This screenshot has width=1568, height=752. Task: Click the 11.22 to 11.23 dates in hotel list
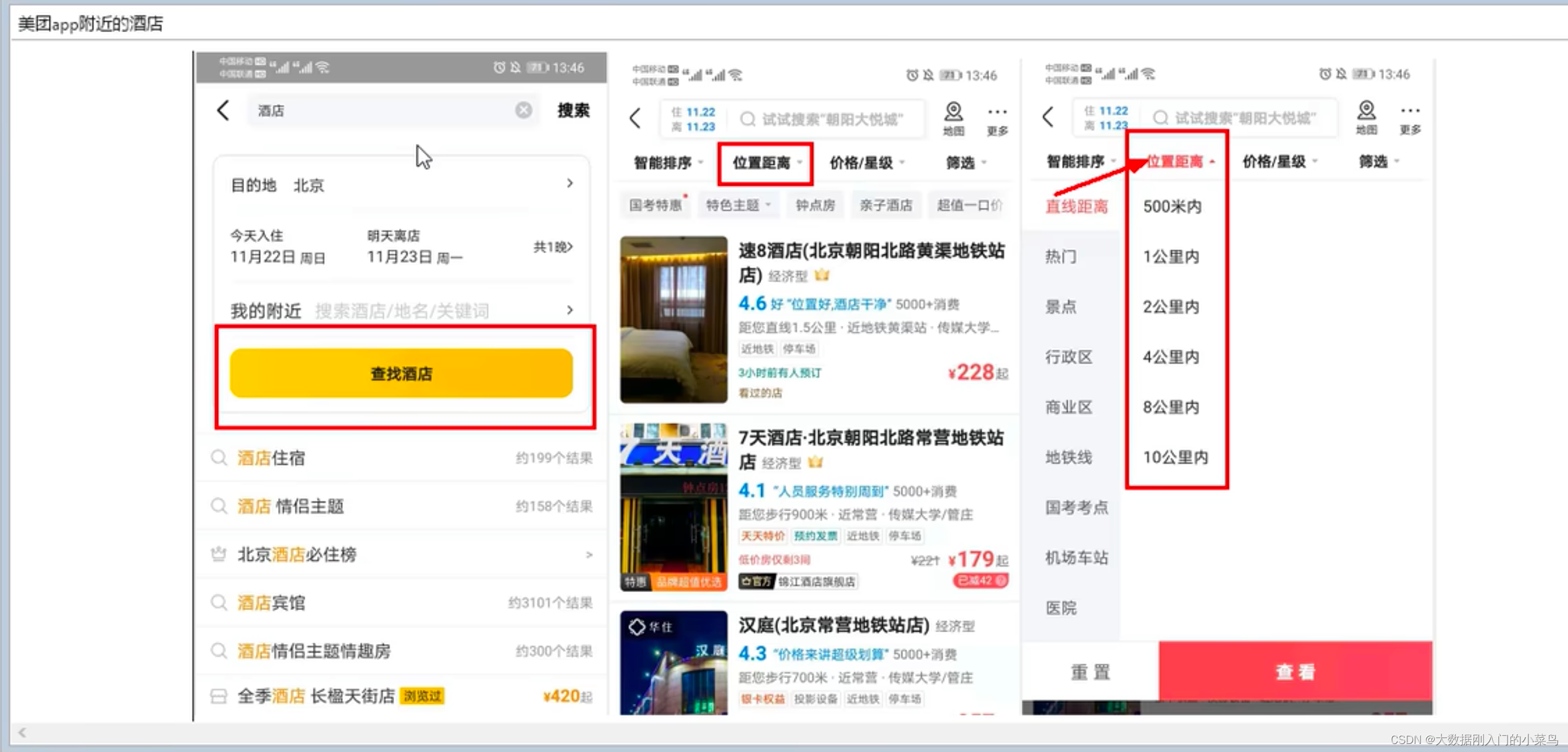click(694, 119)
